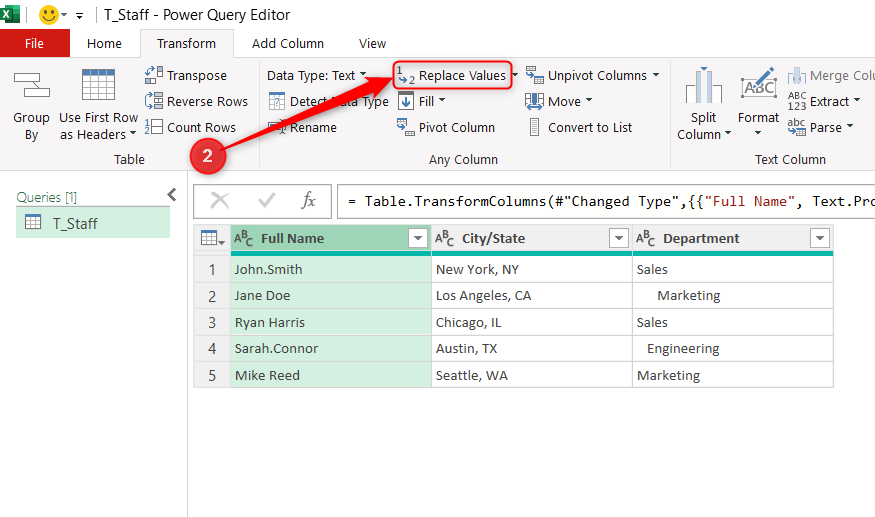Select the Transform tab

coord(186,44)
